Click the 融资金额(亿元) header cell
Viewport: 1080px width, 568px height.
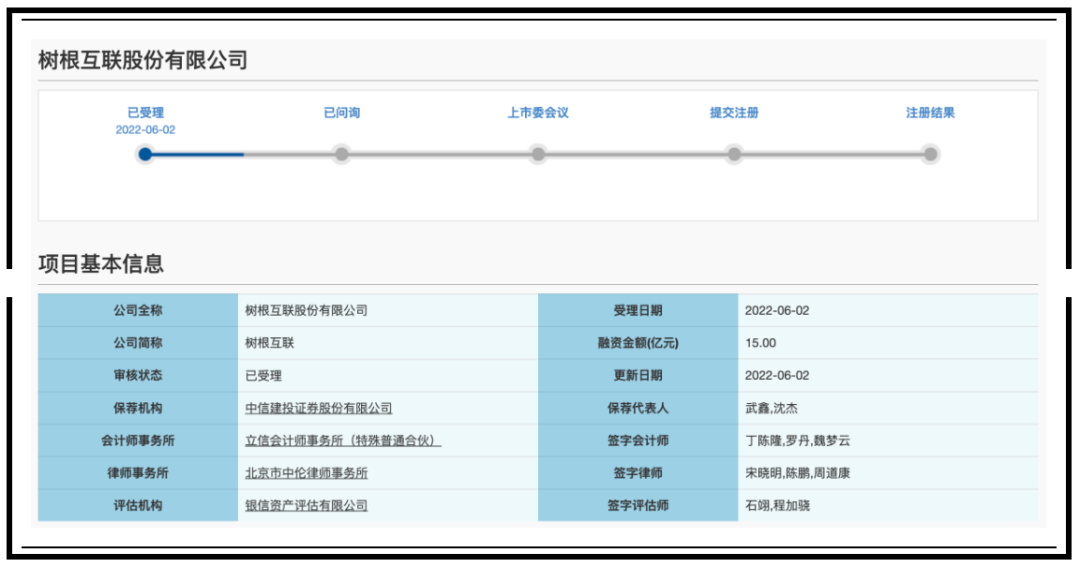[x=638, y=343]
